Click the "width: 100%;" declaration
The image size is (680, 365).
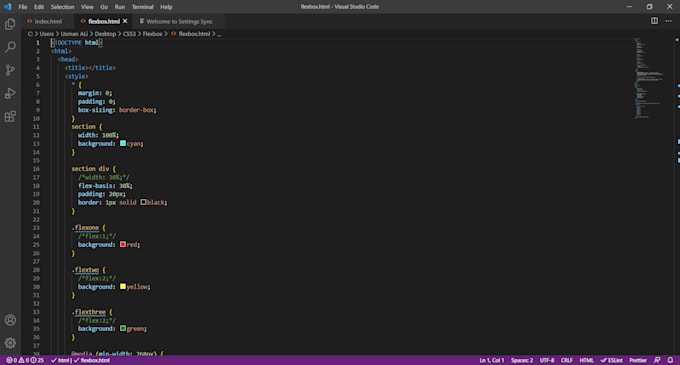click(98, 135)
